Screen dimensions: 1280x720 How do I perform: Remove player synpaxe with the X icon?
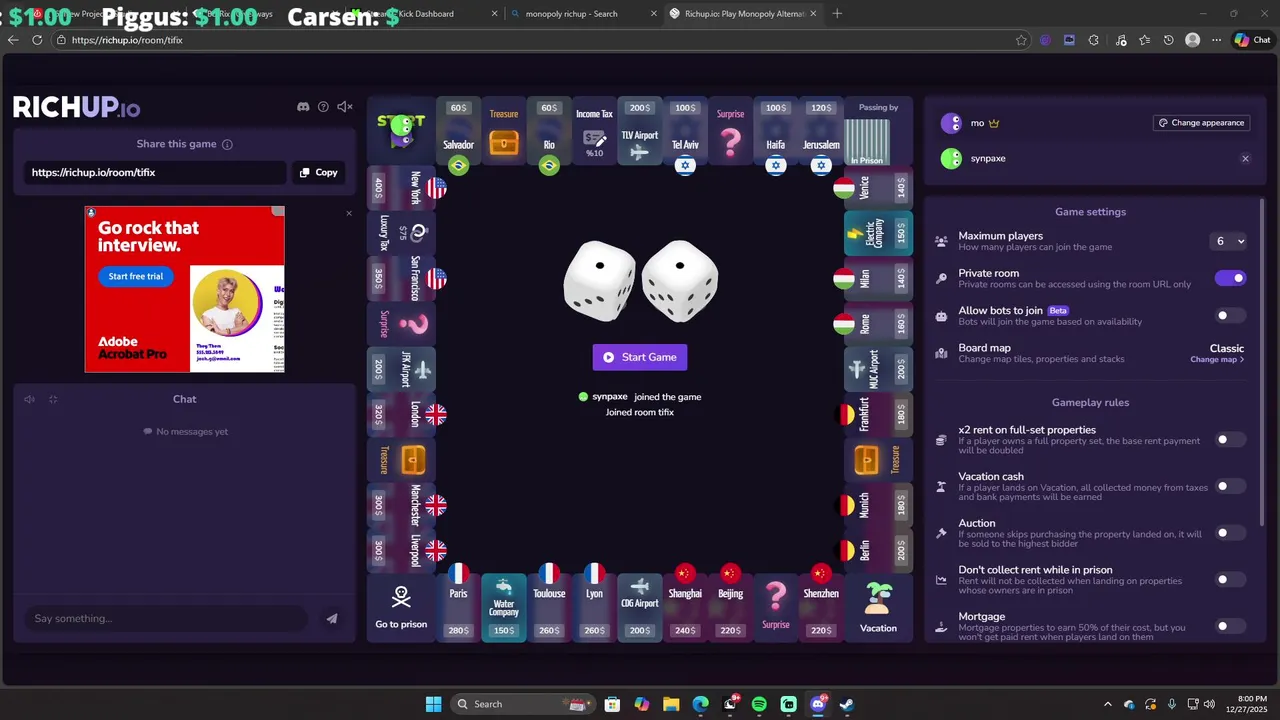pyautogui.click(x=1245, y=158)
